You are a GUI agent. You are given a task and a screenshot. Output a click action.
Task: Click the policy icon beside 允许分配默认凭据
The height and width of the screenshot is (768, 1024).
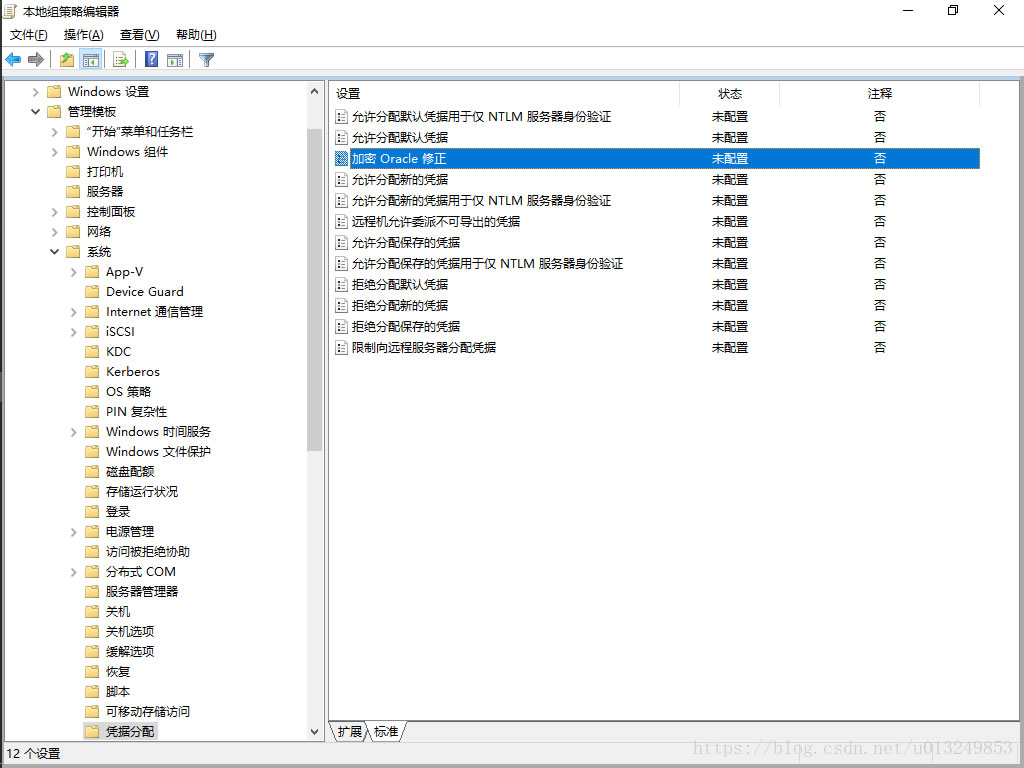click(341, 138)
